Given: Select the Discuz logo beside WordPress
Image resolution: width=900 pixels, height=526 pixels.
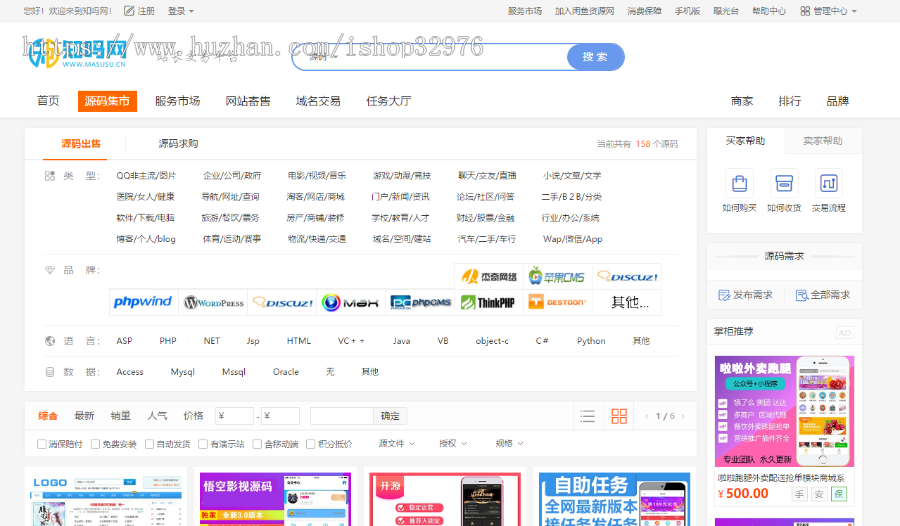Looking at the screenshot, I should point(282,302).
